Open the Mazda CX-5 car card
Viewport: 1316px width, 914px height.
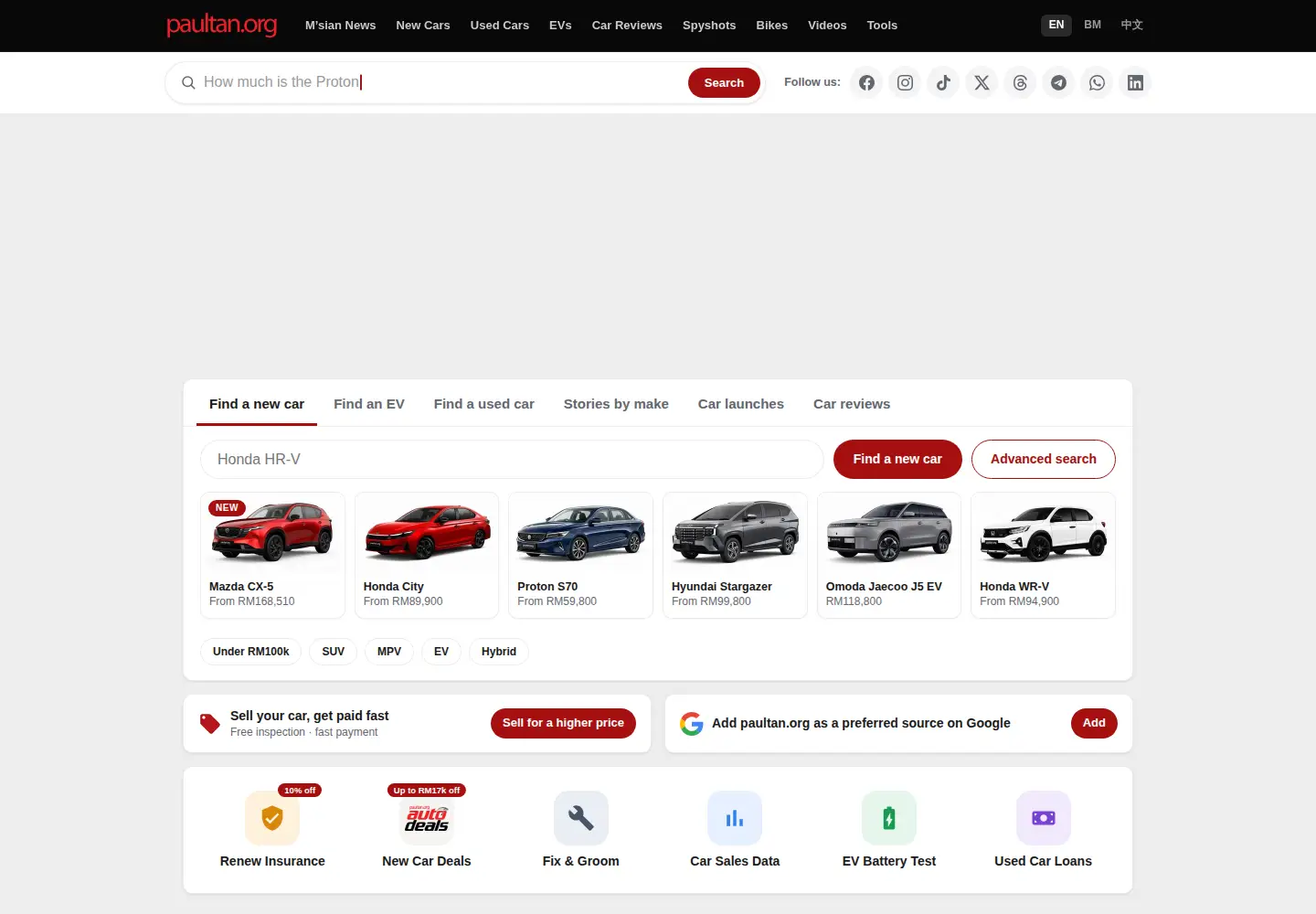point(272,555)
